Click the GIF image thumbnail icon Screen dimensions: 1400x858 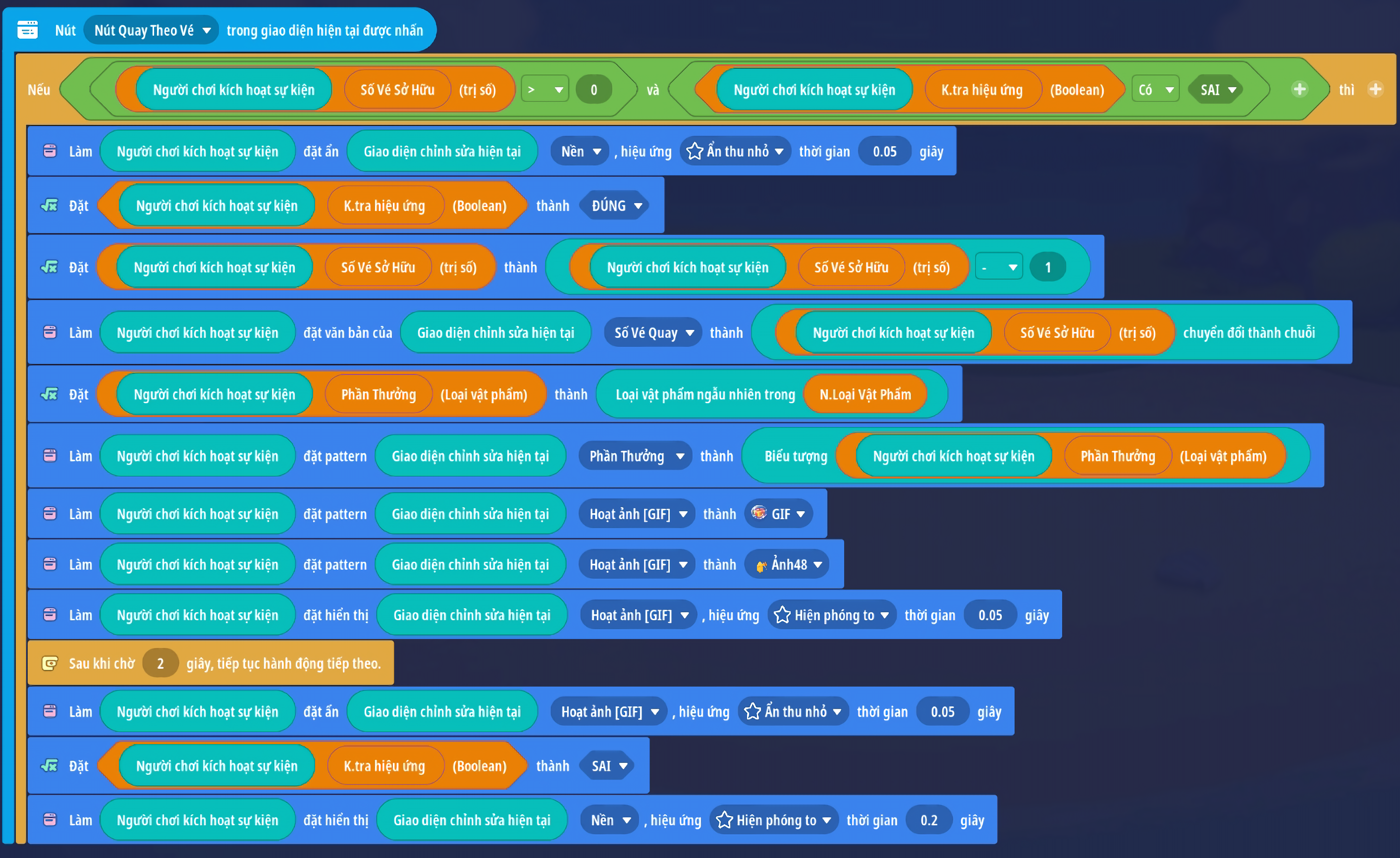coord(758,513)
